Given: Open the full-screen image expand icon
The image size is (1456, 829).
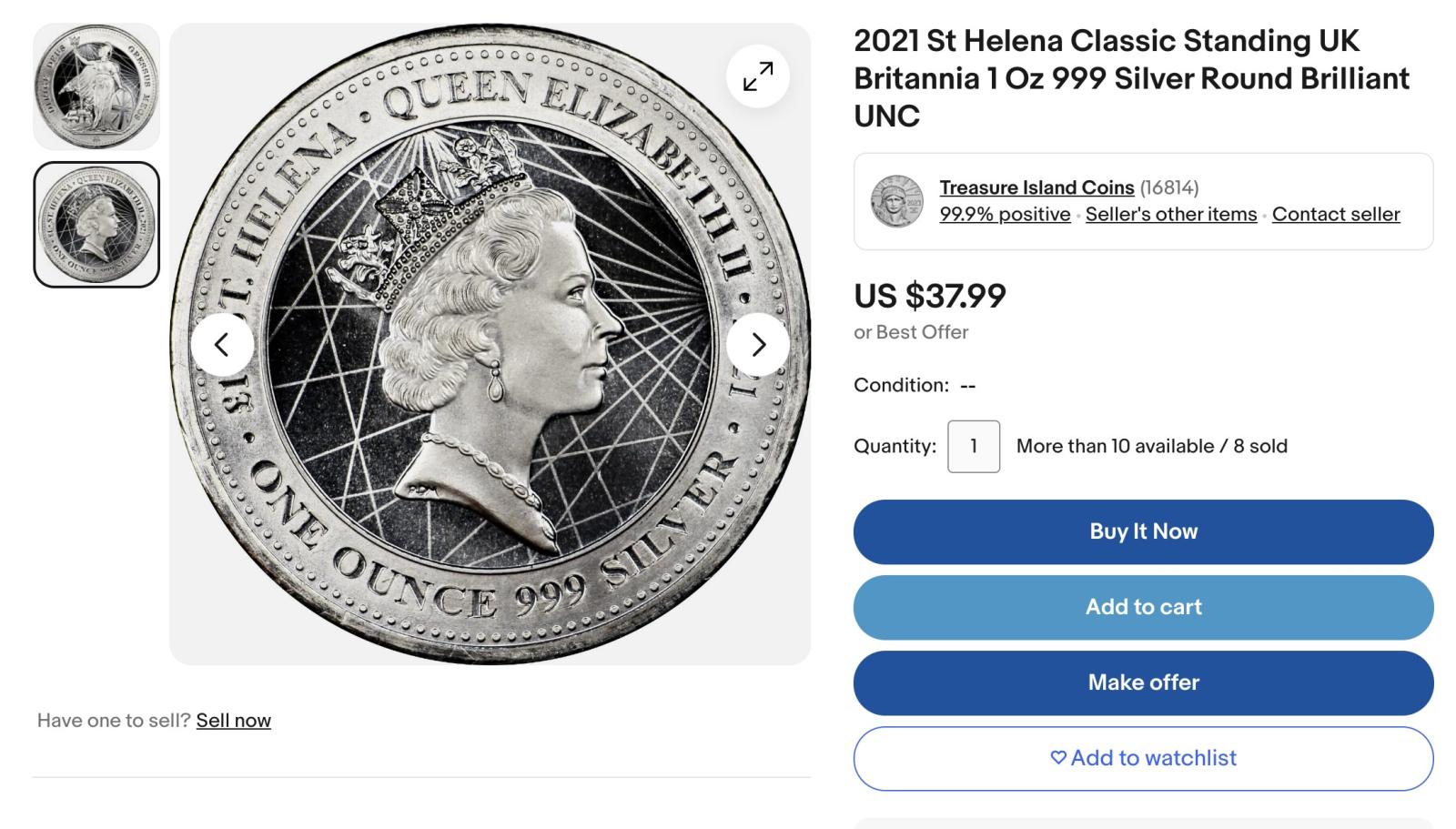Looking at the screenshot, I should 758,76.
